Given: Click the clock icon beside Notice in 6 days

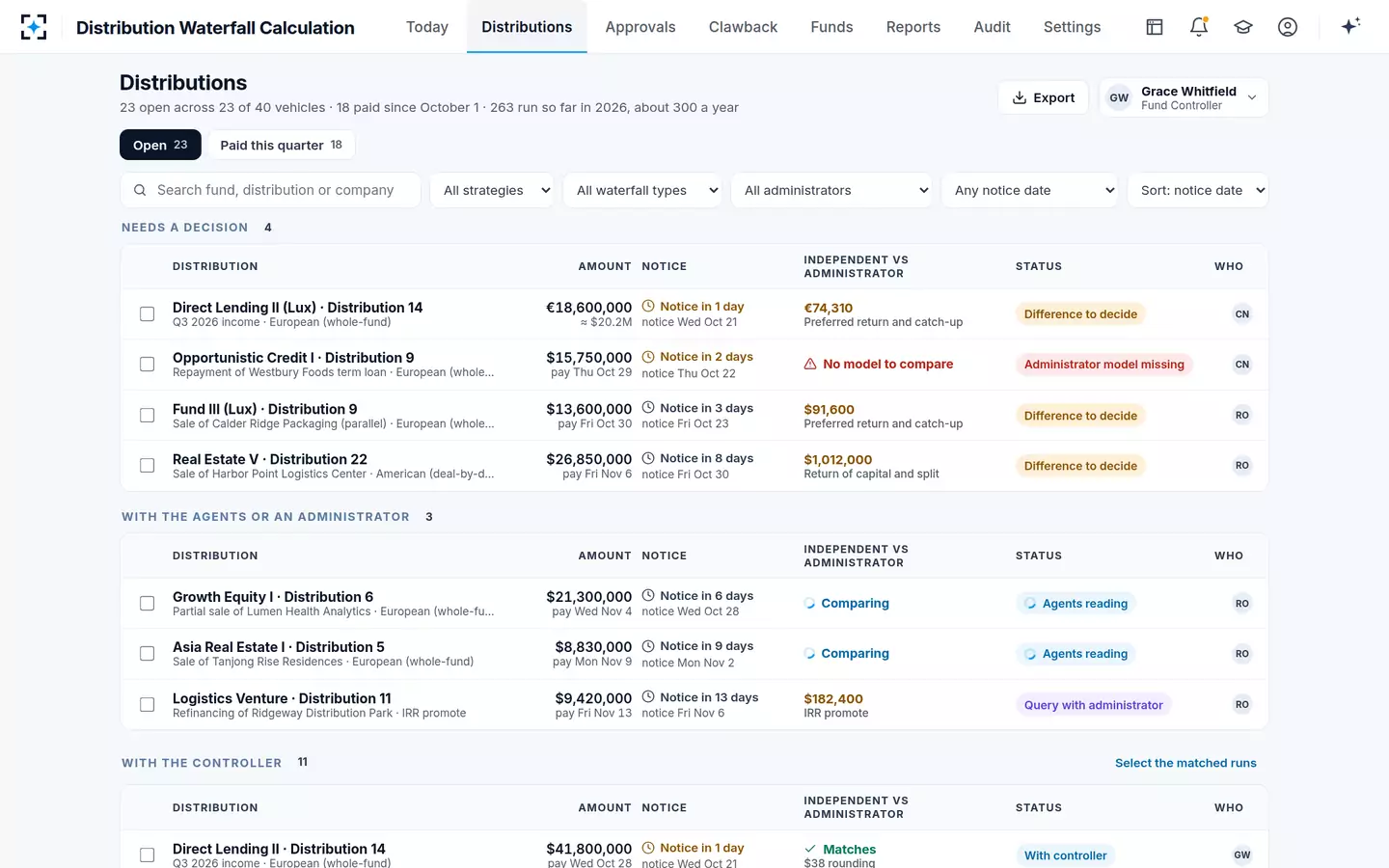Looking at the screenshot, I should click(x=648, y=596).
